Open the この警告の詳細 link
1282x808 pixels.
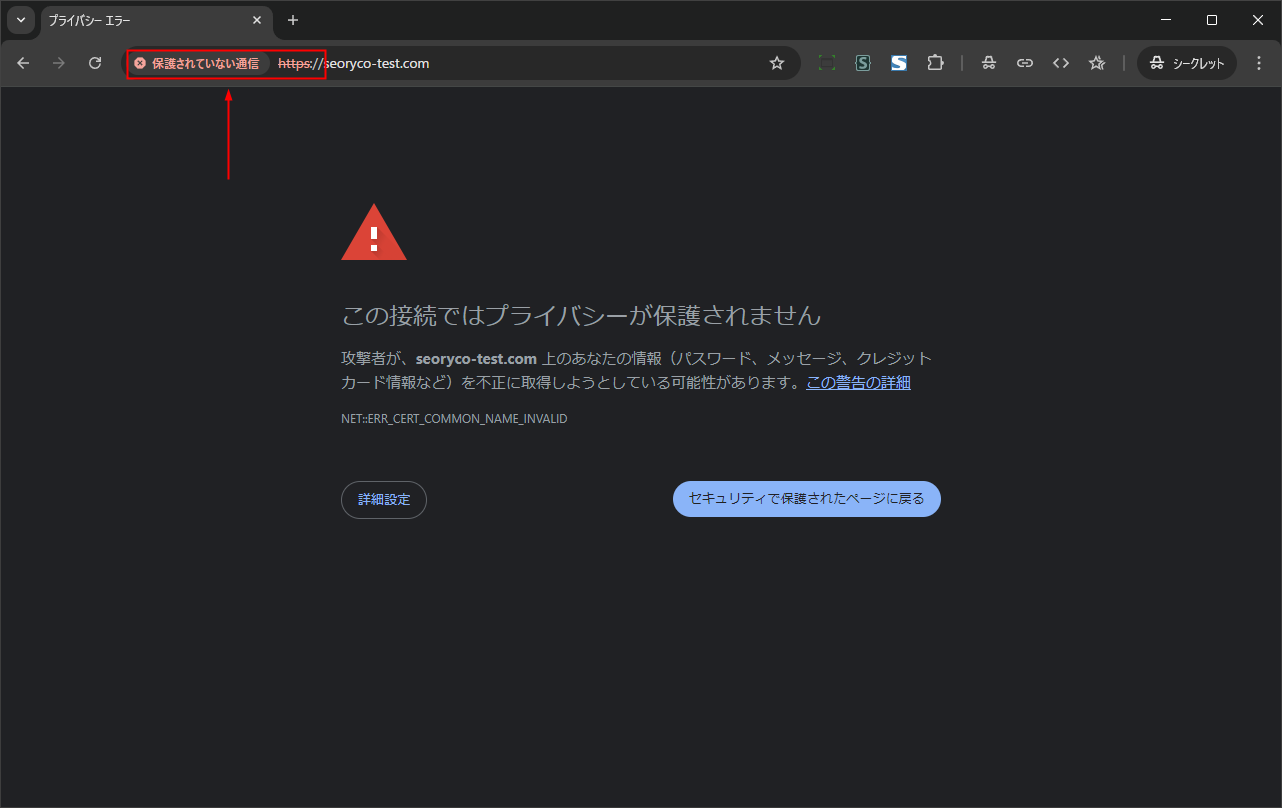click(857, 382)
